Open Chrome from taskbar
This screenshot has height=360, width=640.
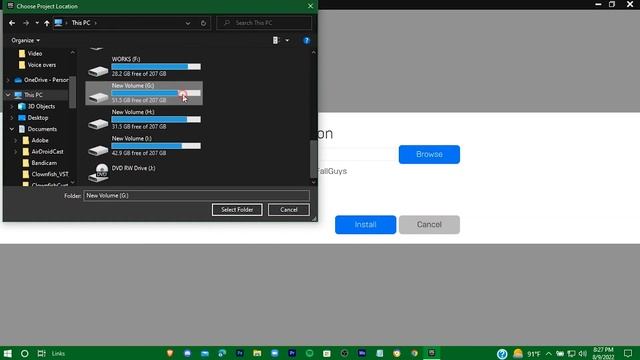click(x=414, y=353)
